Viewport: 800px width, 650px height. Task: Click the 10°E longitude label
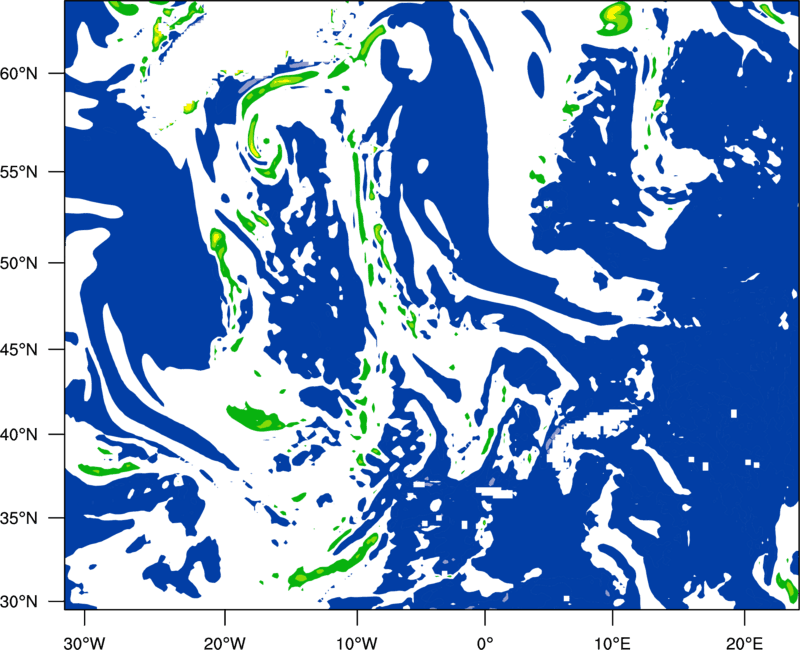click(612, 642)
